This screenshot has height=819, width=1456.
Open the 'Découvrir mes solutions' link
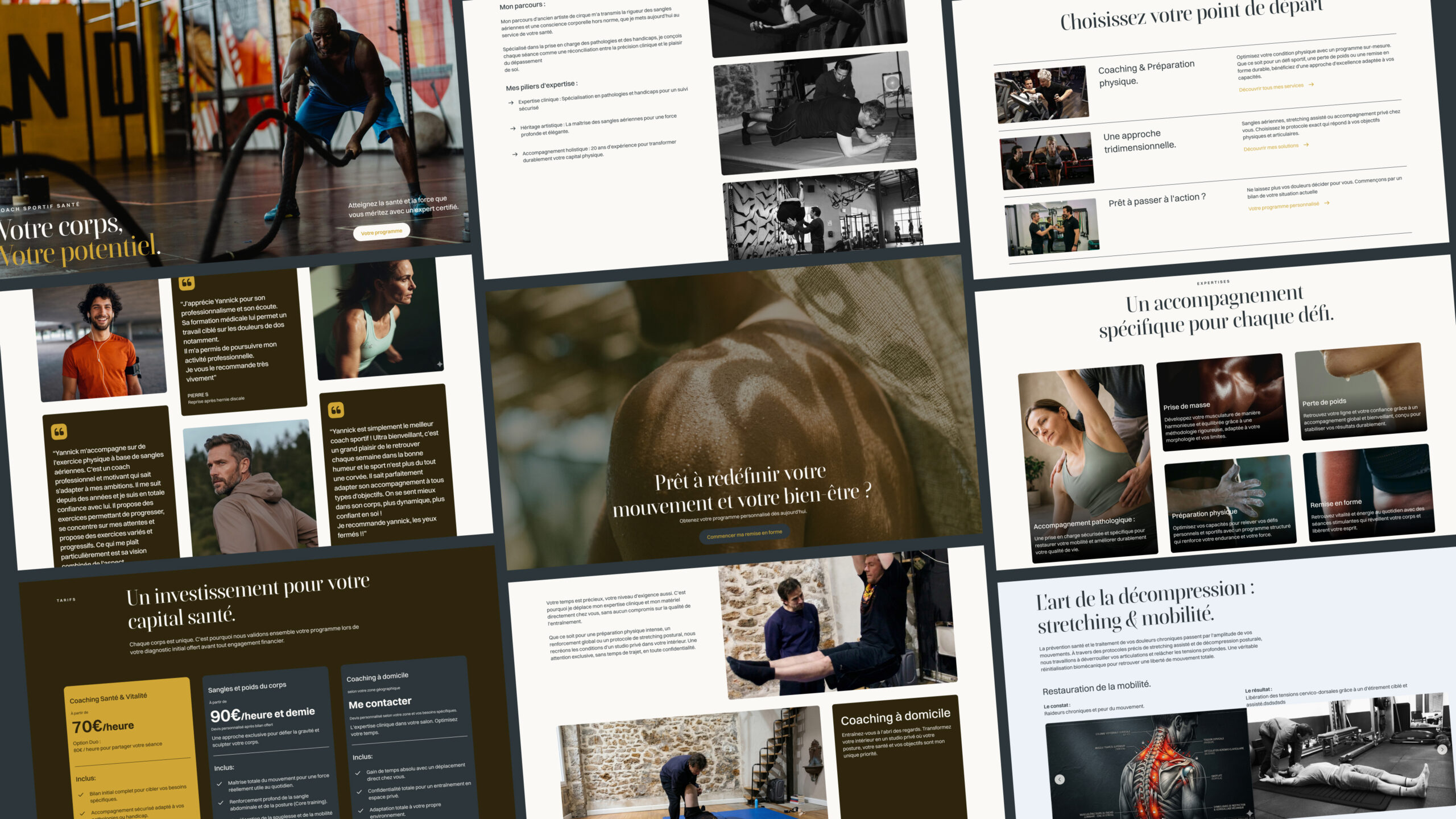(x=1271, y=147)
